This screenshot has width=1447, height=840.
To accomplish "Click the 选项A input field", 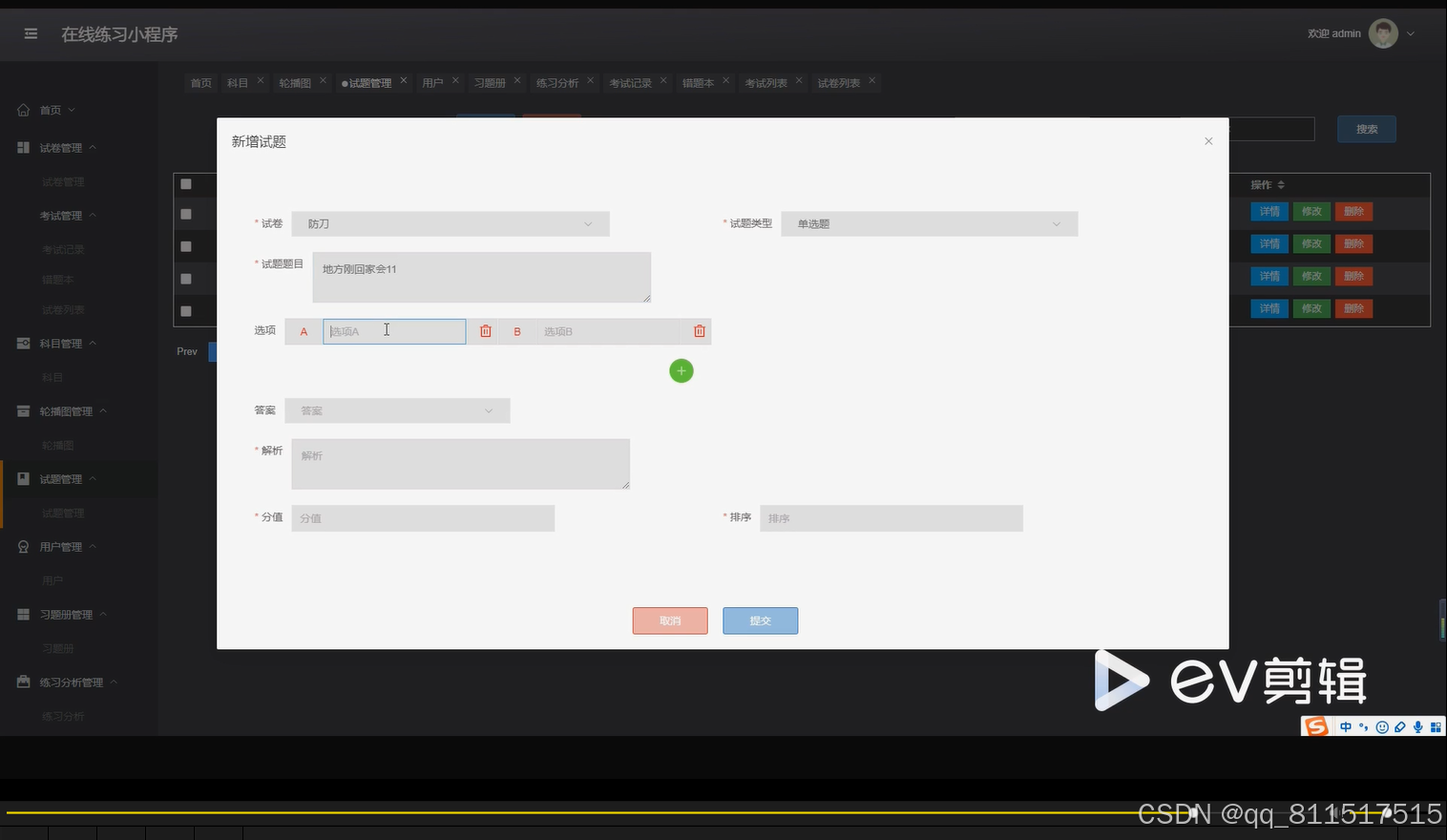I will [x=394, y=331].
